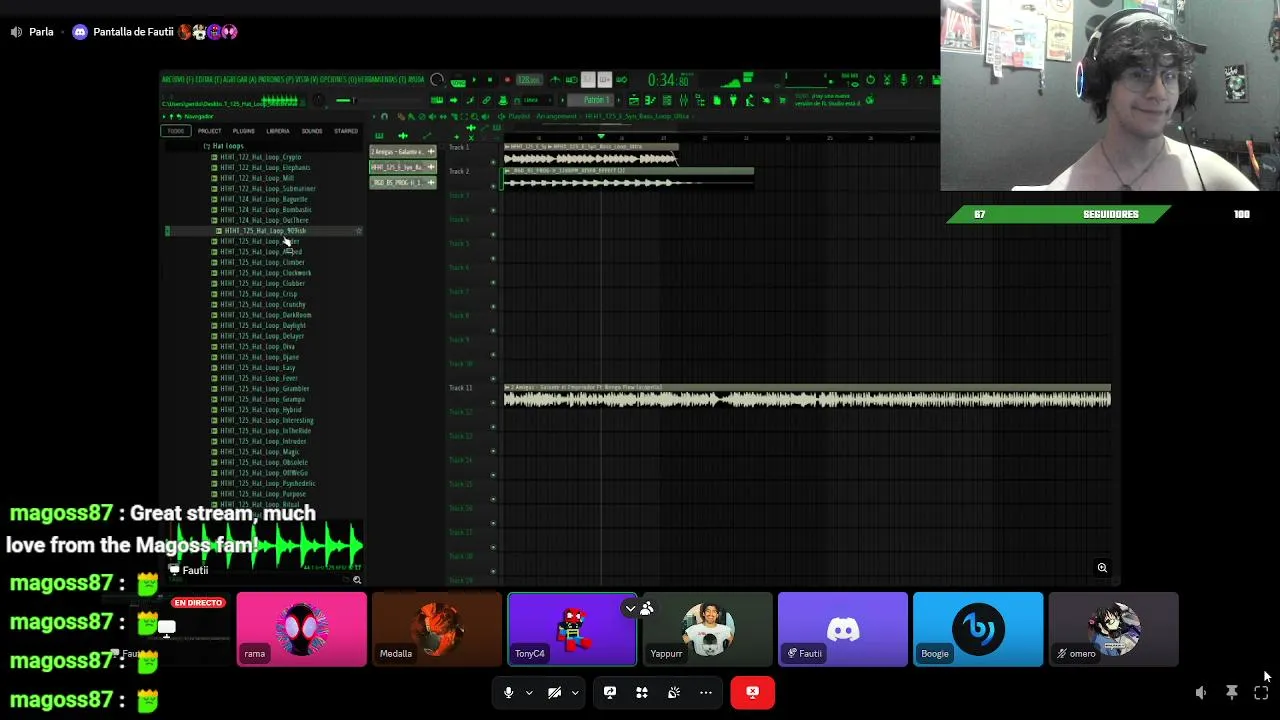
Task: Click the pin icon bottom right
Action: [x=1232, y=692]
